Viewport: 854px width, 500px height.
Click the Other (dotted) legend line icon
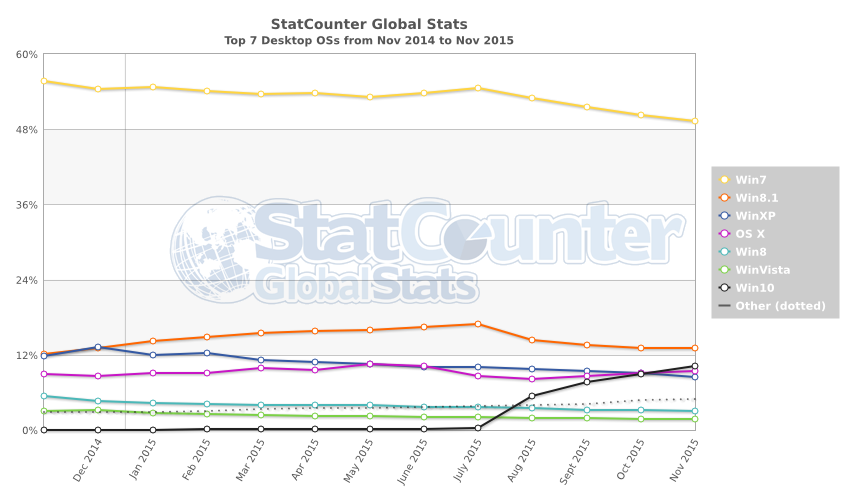[724, 305]
